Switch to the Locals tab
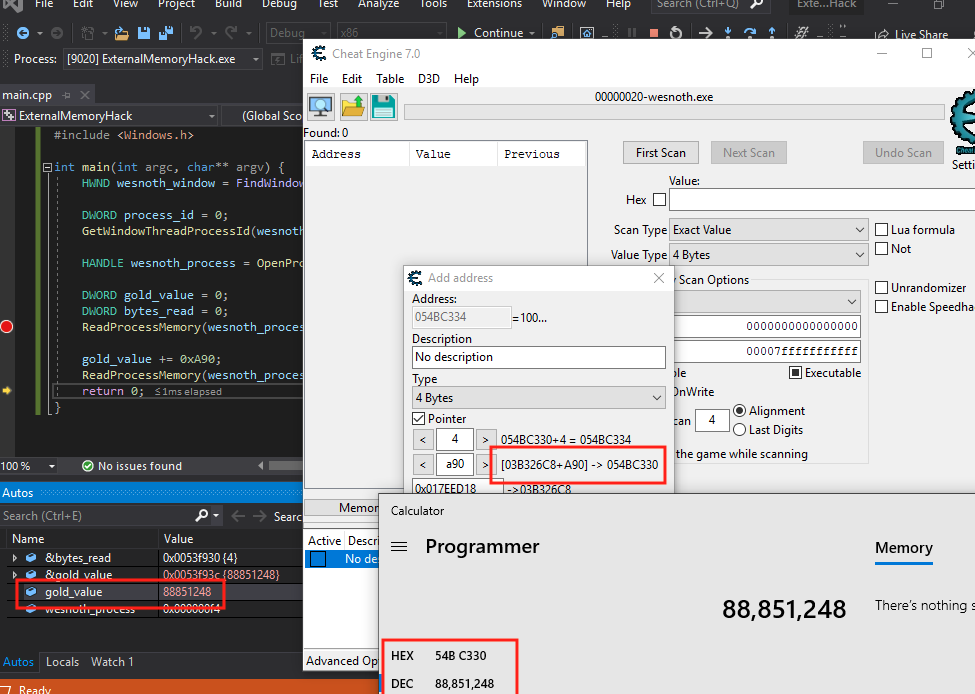This screenshot has width=975, height=694. pyautogui.click(x=62, y=662)
